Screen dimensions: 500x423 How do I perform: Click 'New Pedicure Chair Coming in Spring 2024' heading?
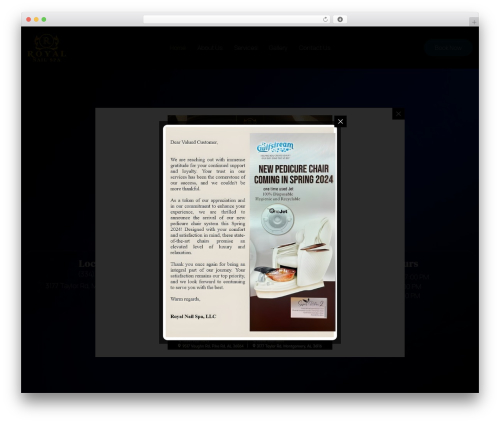point(293,174)
